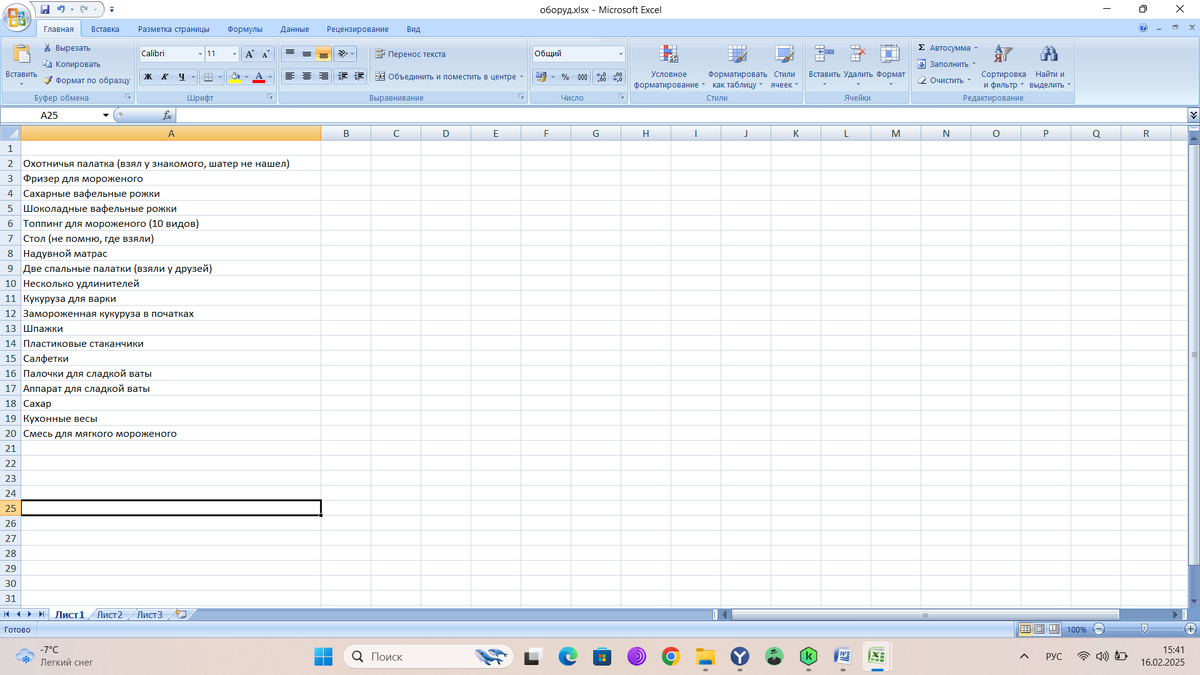Image resolution: width=1200 pixels, height=675 pixels.
Task: Increase decimal places
Action: [x=601, y=77]
